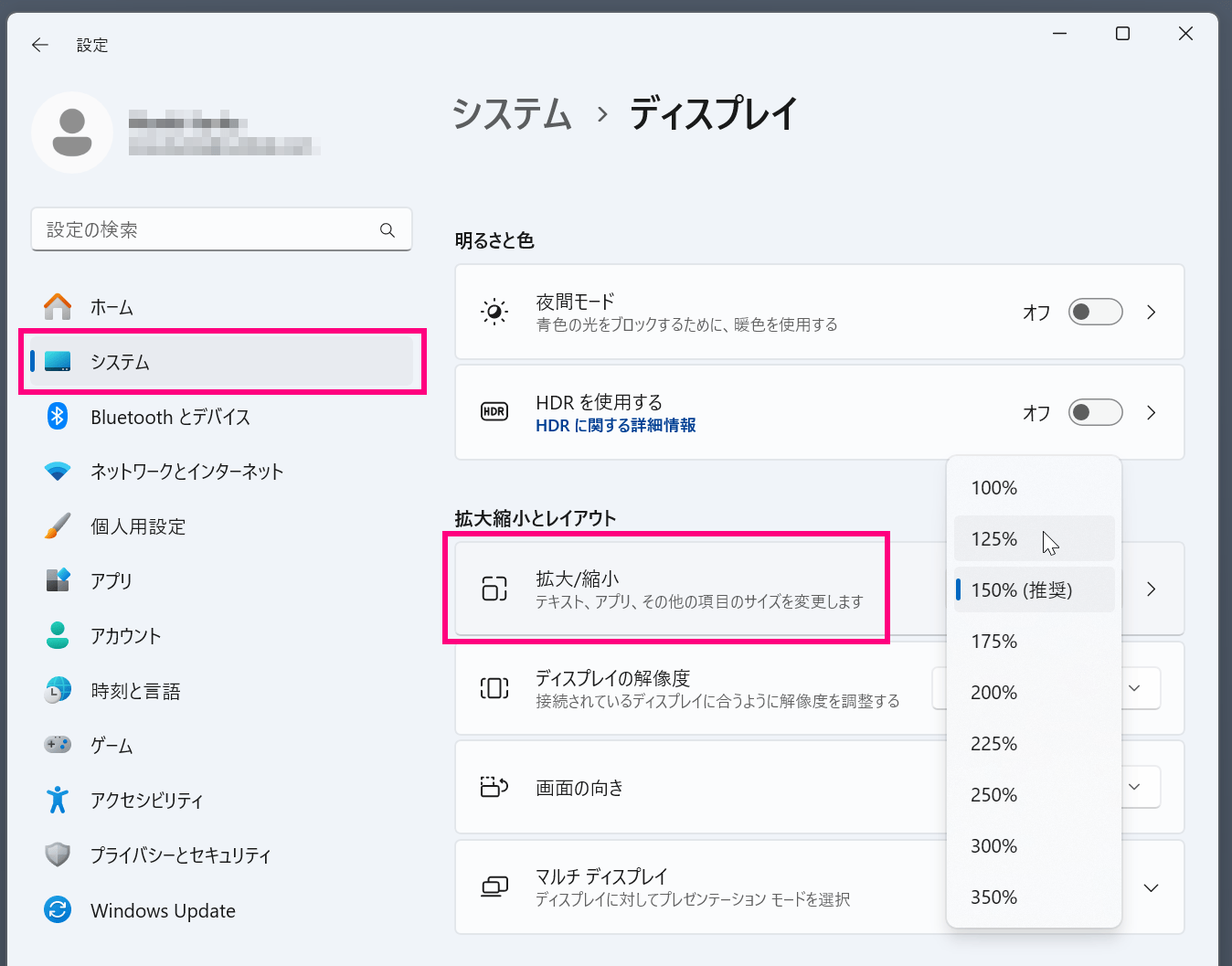
Task: Expand the multi display section chevron
Action: pyautogui.click(x=1151, y=887)
